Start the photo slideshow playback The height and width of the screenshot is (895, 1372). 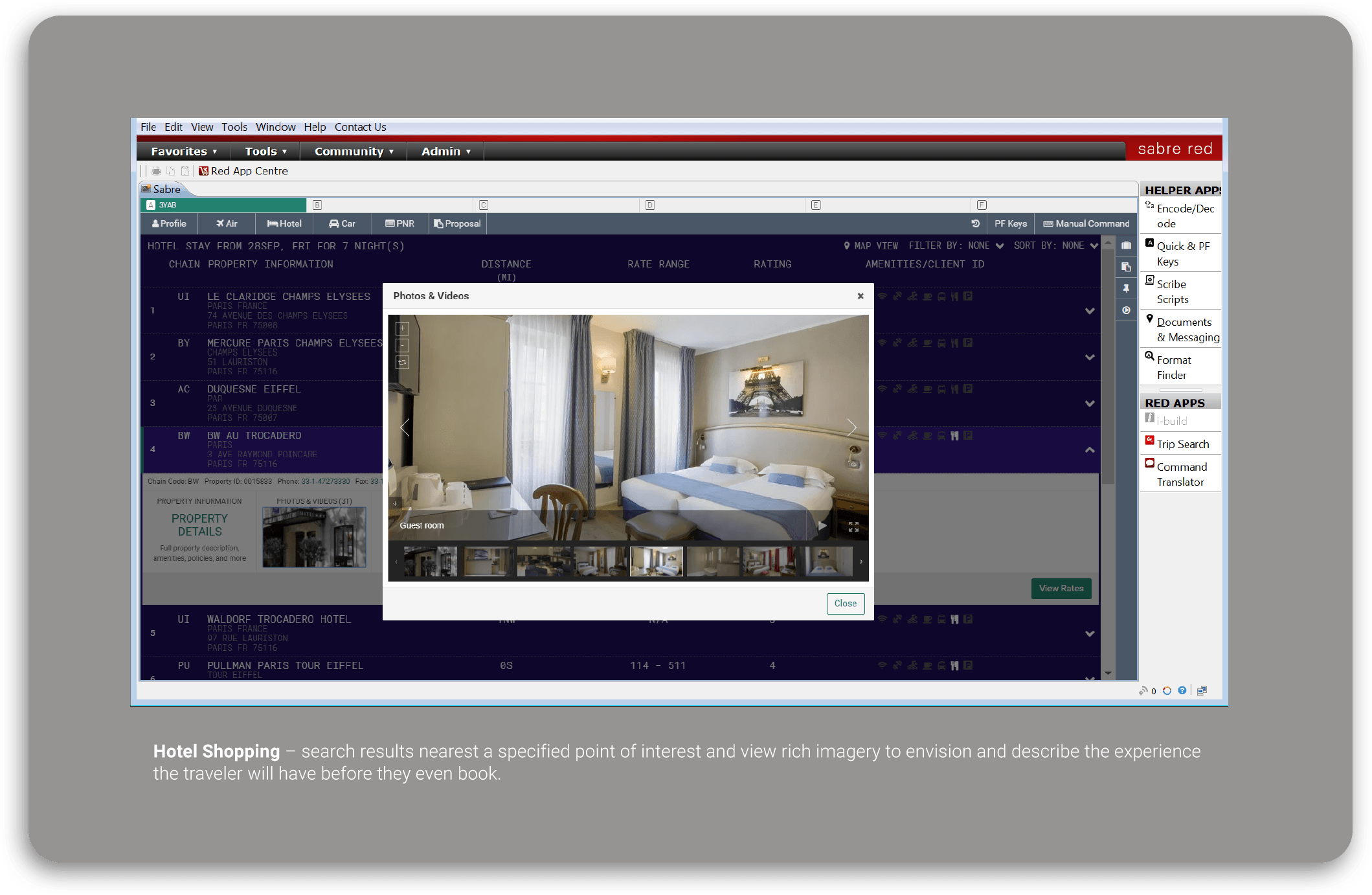pos(822,526)
